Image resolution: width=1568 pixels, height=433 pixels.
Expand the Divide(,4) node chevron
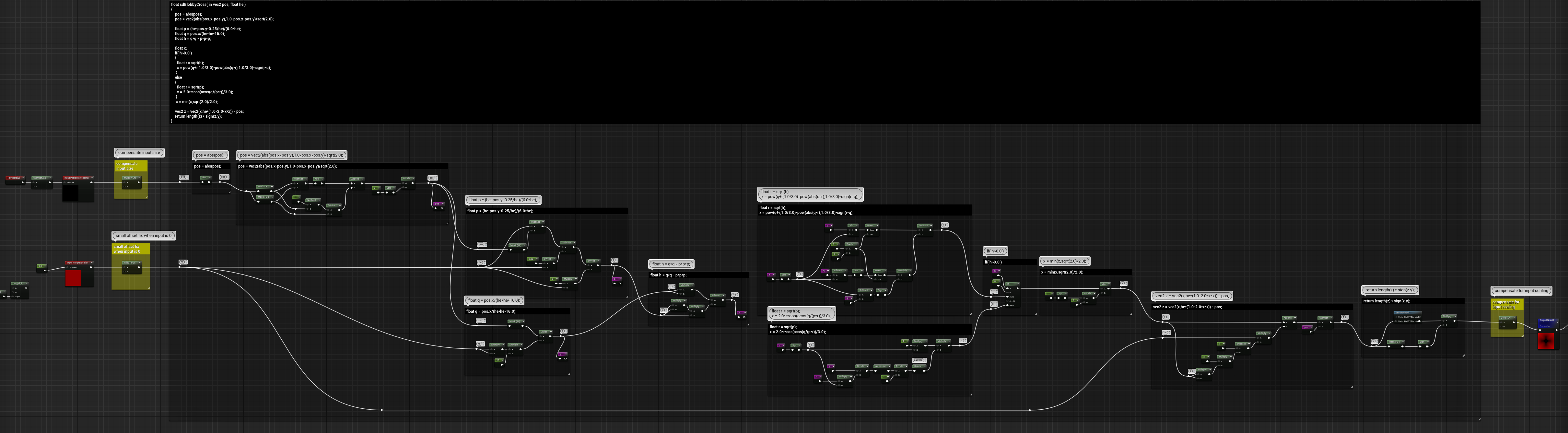(1515, 318)
